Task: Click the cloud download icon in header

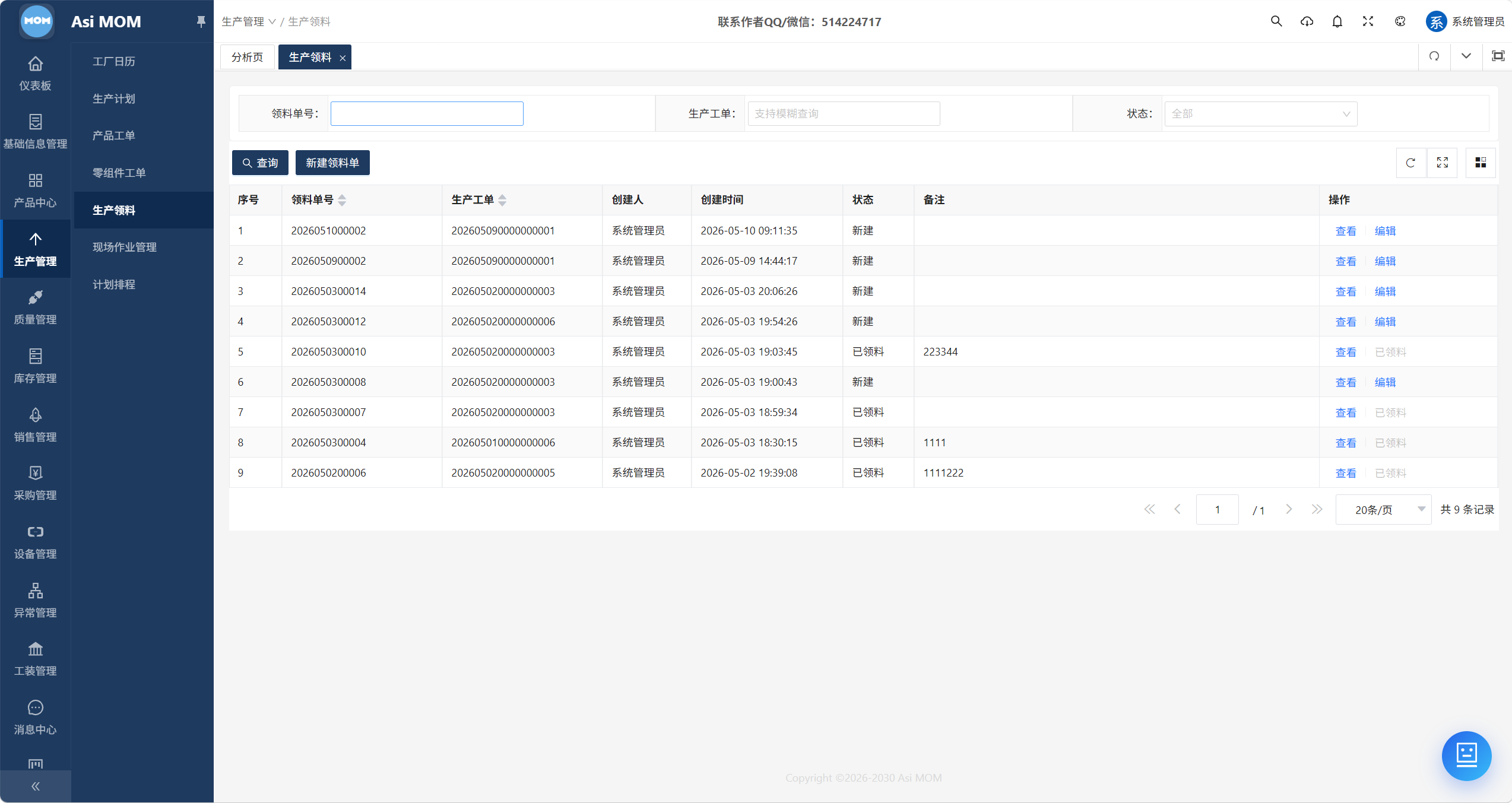Action: click(x=1307, y=21)
